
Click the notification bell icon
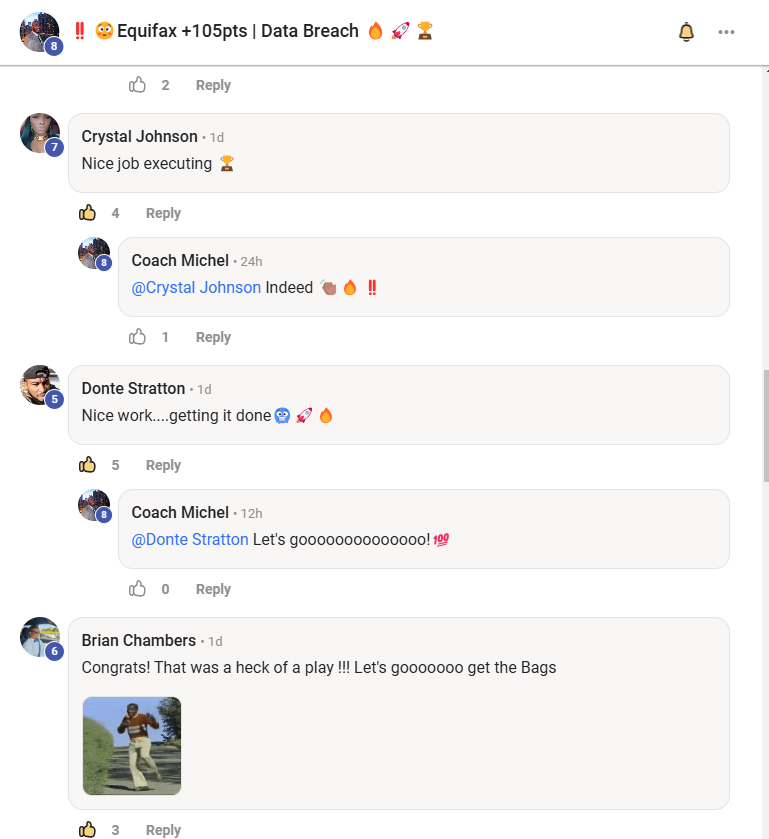point(686,32)
